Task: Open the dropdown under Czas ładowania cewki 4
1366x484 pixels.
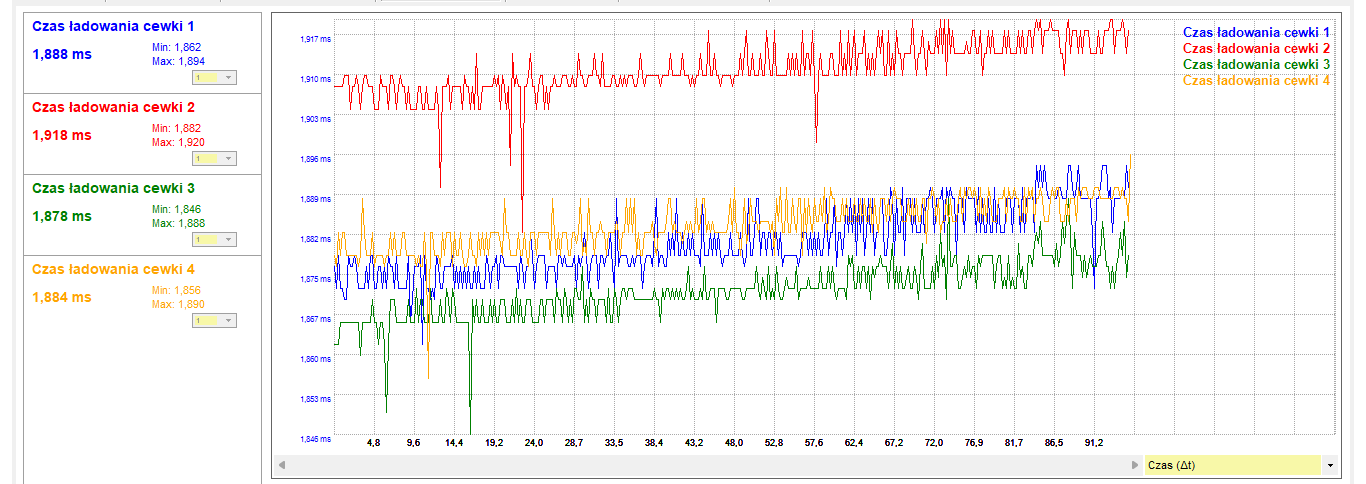Action: click(214, 320)
